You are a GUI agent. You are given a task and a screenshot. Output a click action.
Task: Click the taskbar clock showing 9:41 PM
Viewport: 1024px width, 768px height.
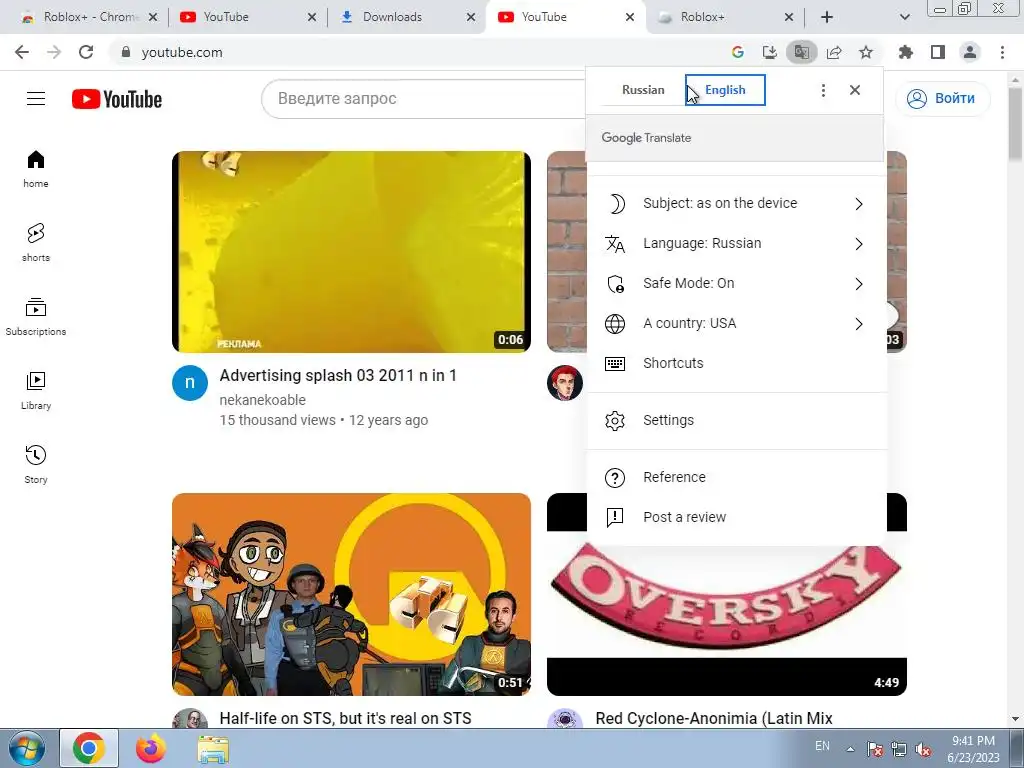[x=974, y=749]
